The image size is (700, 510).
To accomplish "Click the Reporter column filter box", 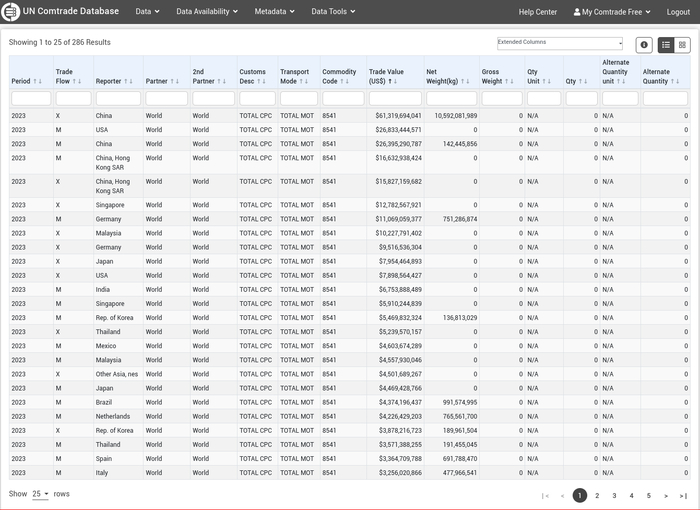I will 118,98.
